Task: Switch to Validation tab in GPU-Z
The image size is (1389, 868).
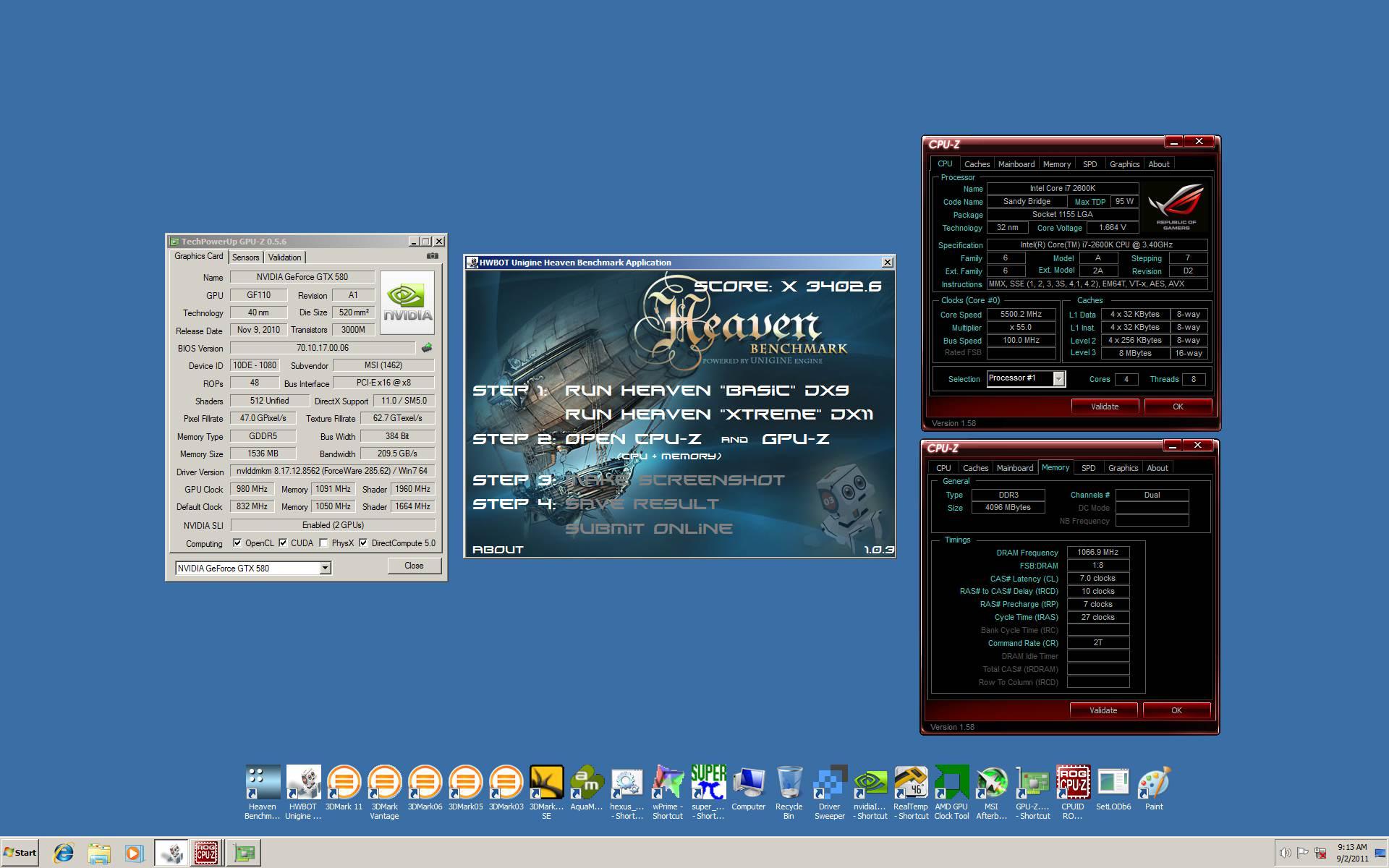Action: point(284,258)
